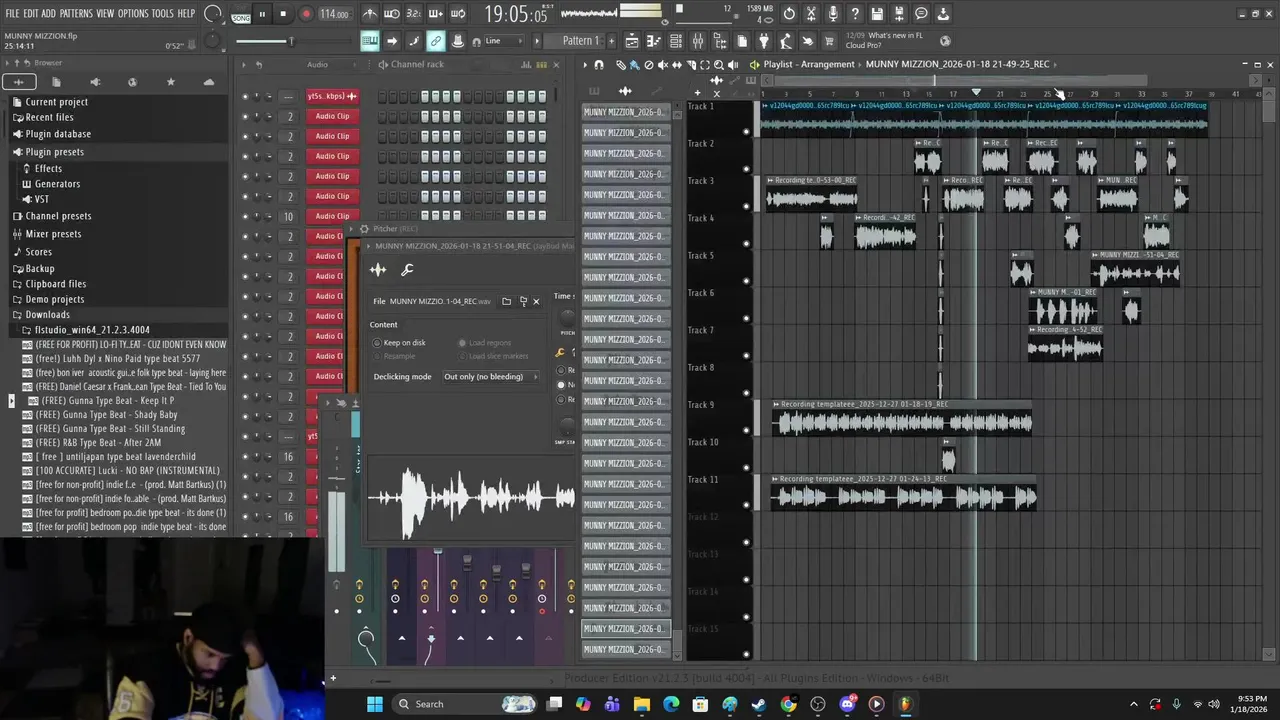Add a new pattern with plus button
Screen dimensions: 1280x720
[x=612, y=41]
